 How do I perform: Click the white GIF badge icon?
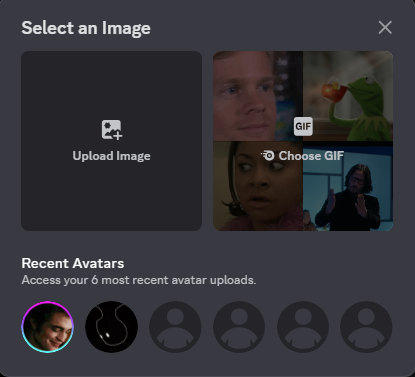(x=303, y=126)
